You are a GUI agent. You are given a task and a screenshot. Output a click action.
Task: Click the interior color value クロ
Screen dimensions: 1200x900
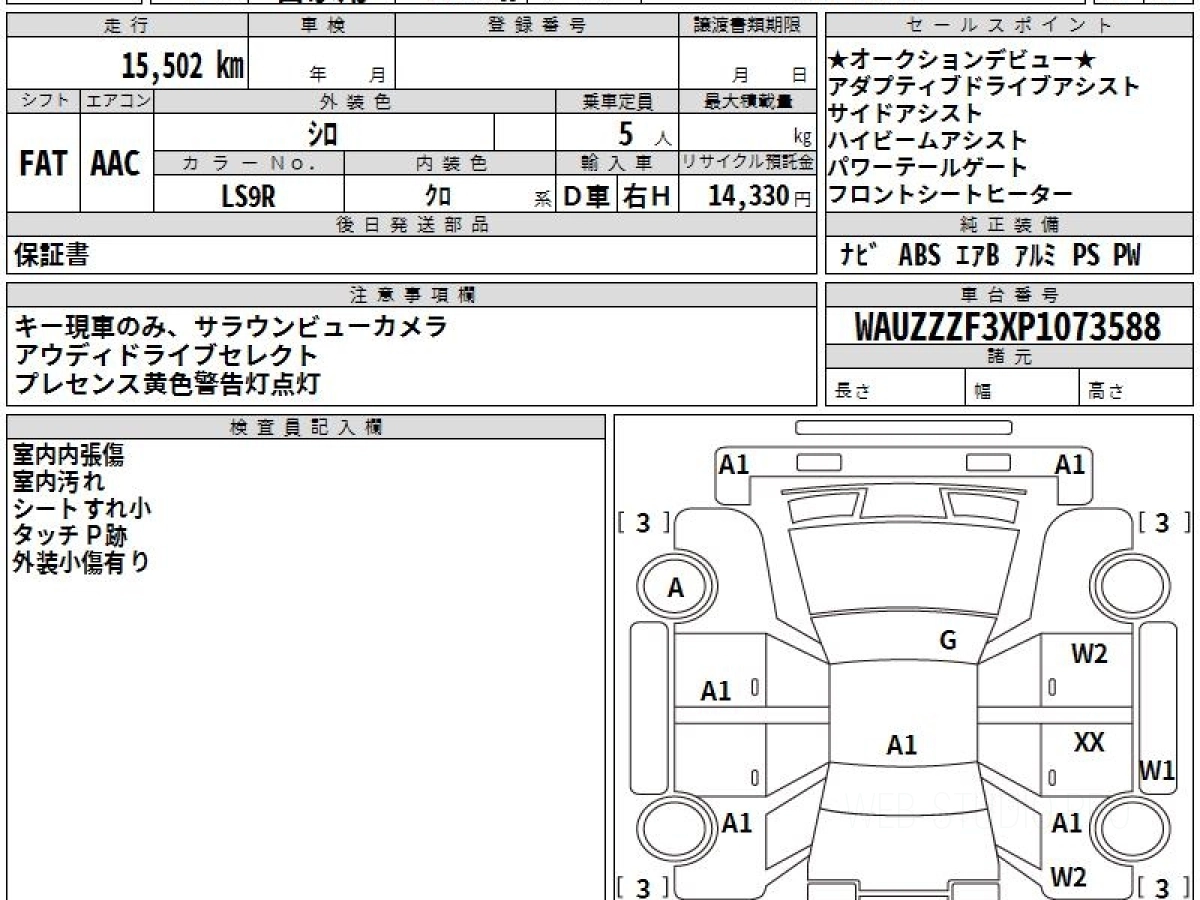click(438, 197)
